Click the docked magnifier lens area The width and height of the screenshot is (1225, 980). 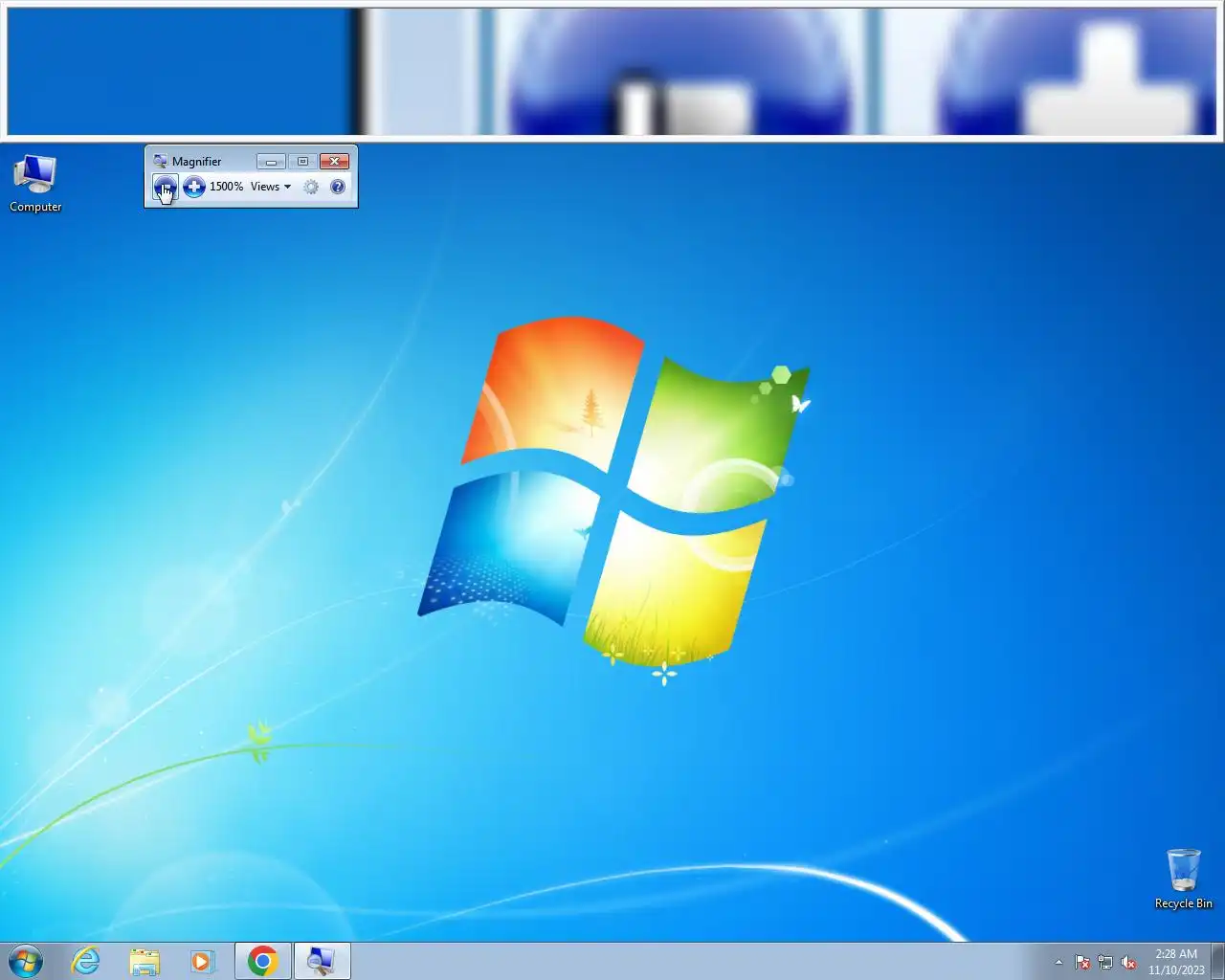pos(612,72)
